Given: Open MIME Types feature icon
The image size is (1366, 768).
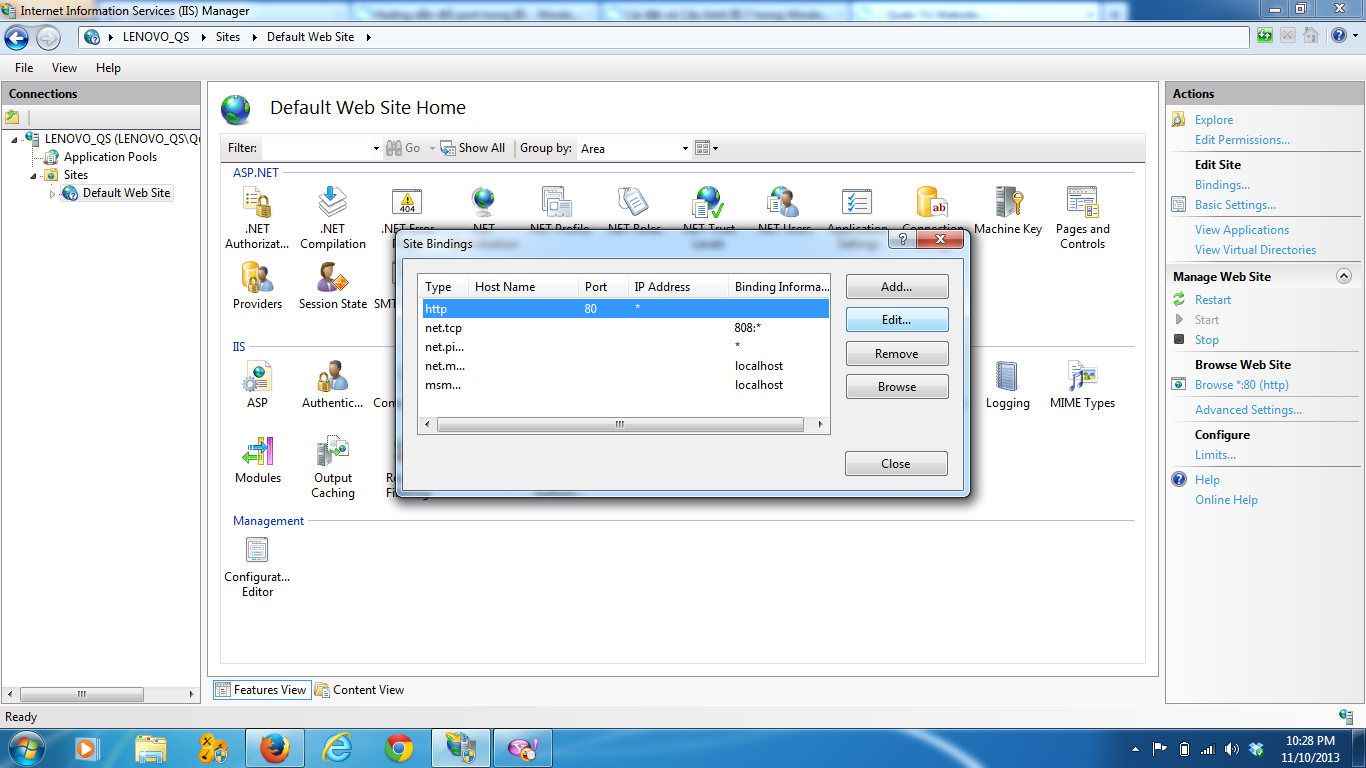Looking at the screenshot, I should click(x=1083, y=376).
